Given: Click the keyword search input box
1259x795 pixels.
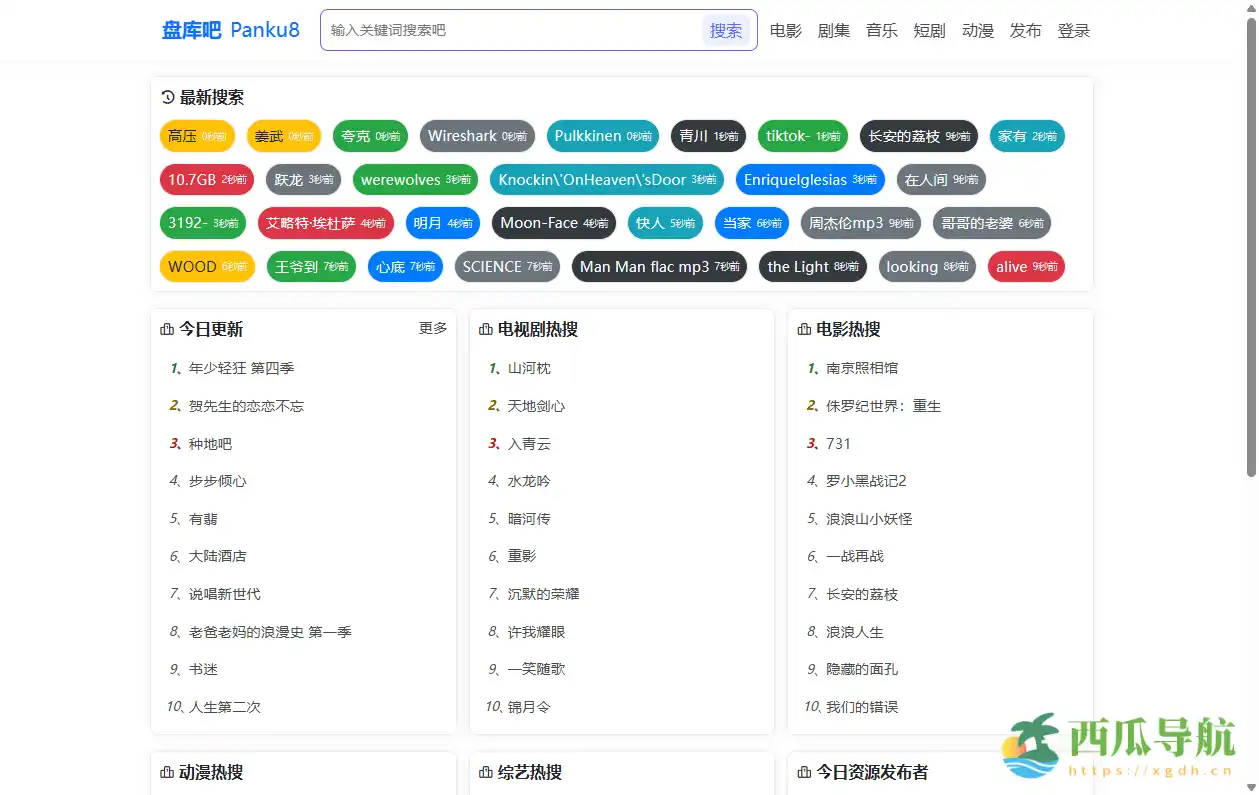Looking at the screenshot, I should point(500,30).
